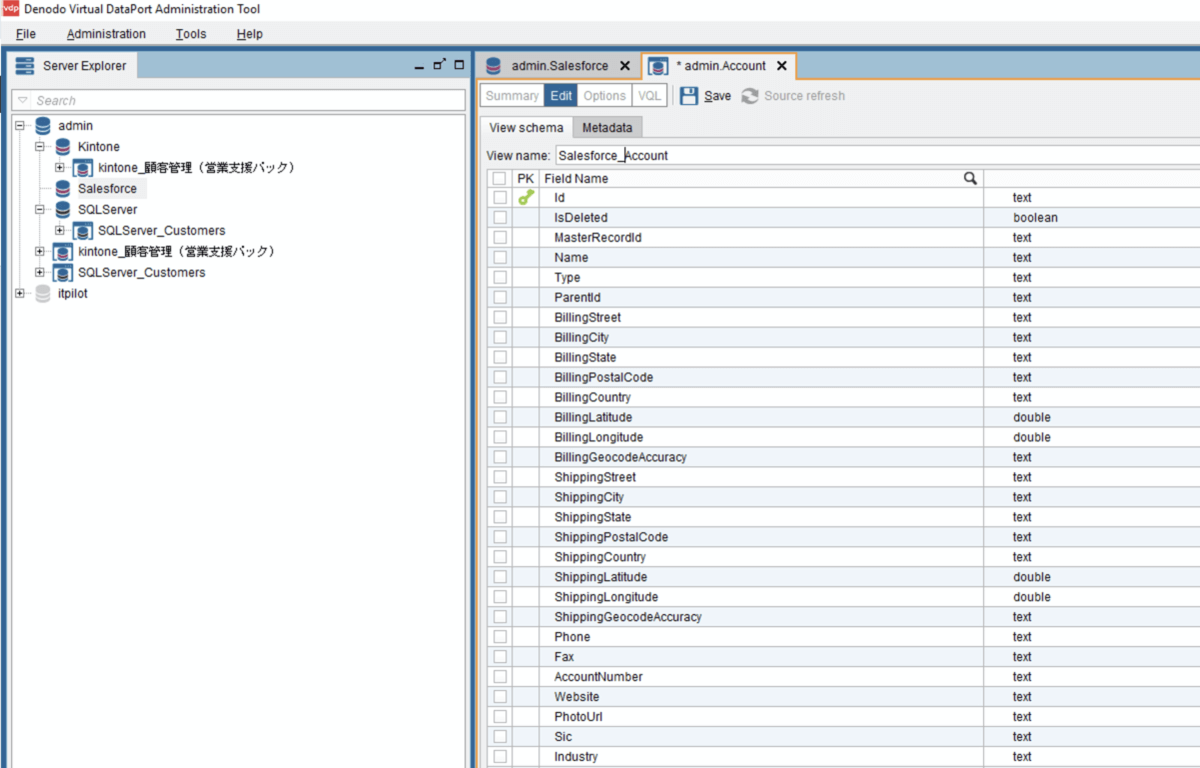1200x768 pixels.
Task: Click the Save button label
Action: pyautogui.click(x=717, y=96)
